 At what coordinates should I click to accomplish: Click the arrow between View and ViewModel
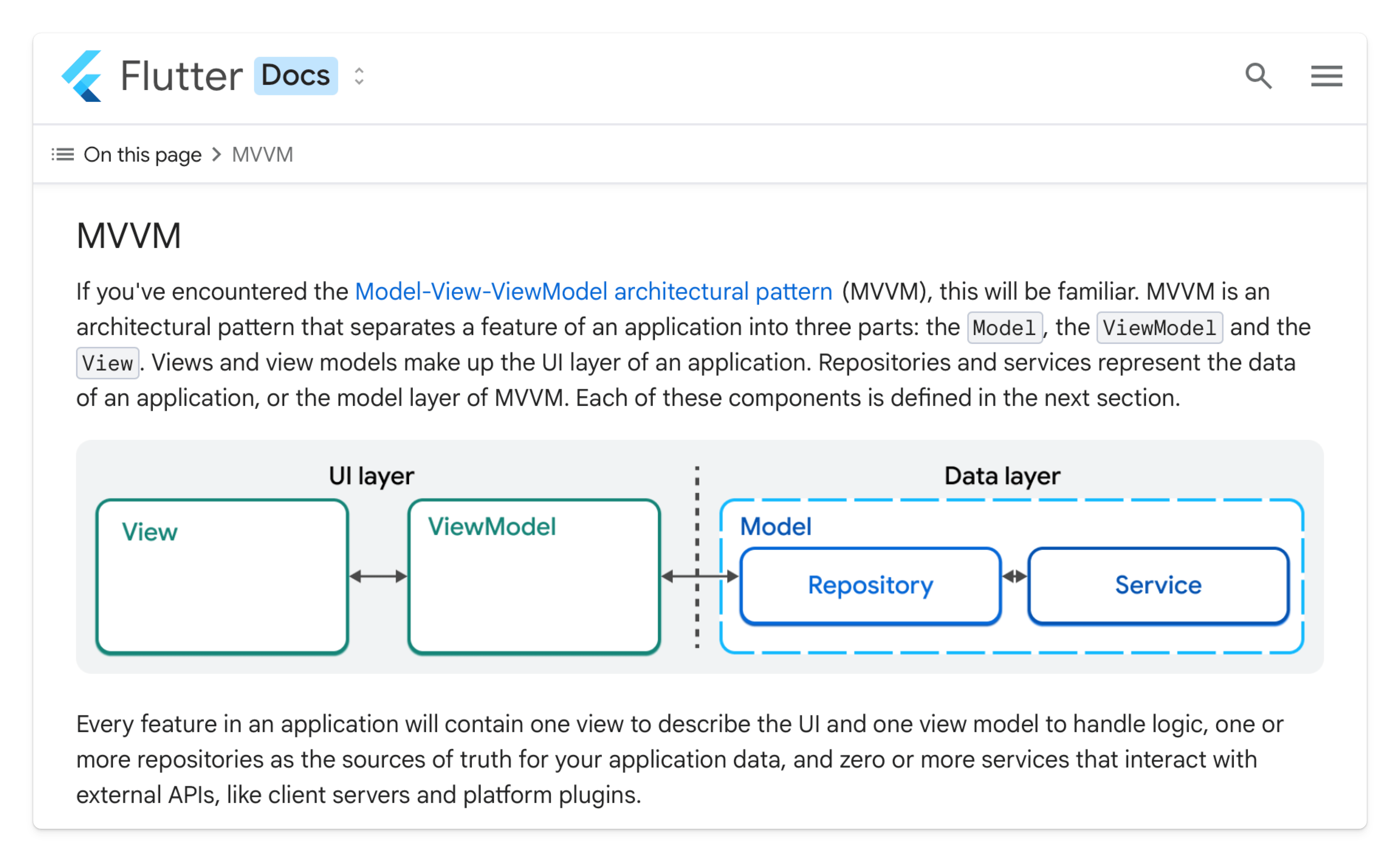(x=378, y=576)
